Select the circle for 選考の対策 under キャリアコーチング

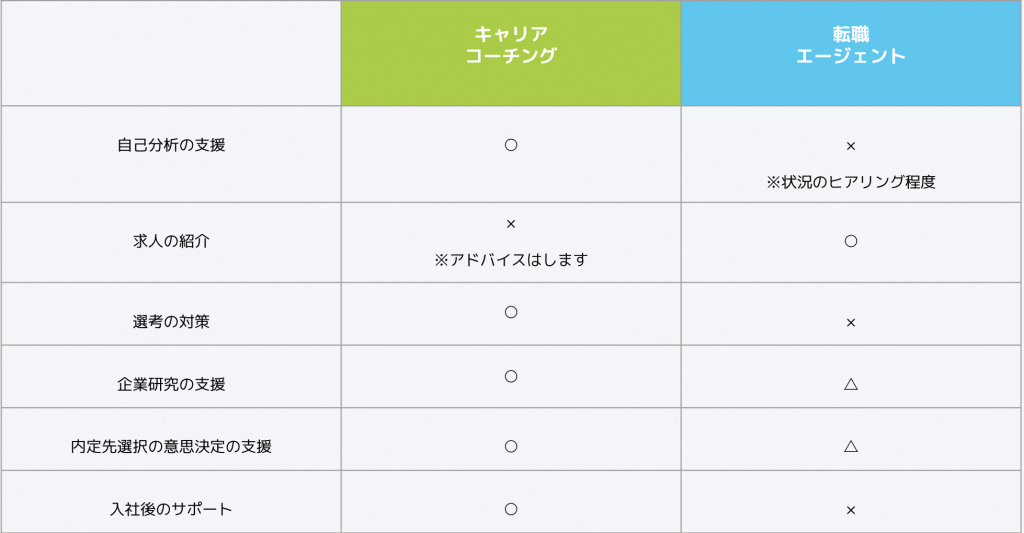511,312
